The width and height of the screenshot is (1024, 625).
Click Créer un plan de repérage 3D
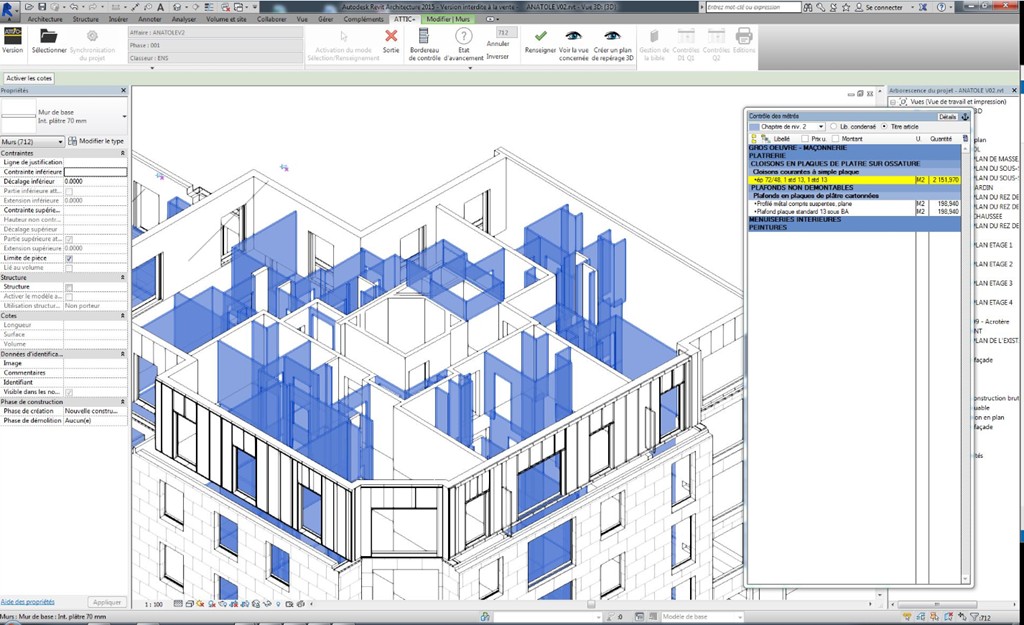pyautogui.click(x=613, y=37)
